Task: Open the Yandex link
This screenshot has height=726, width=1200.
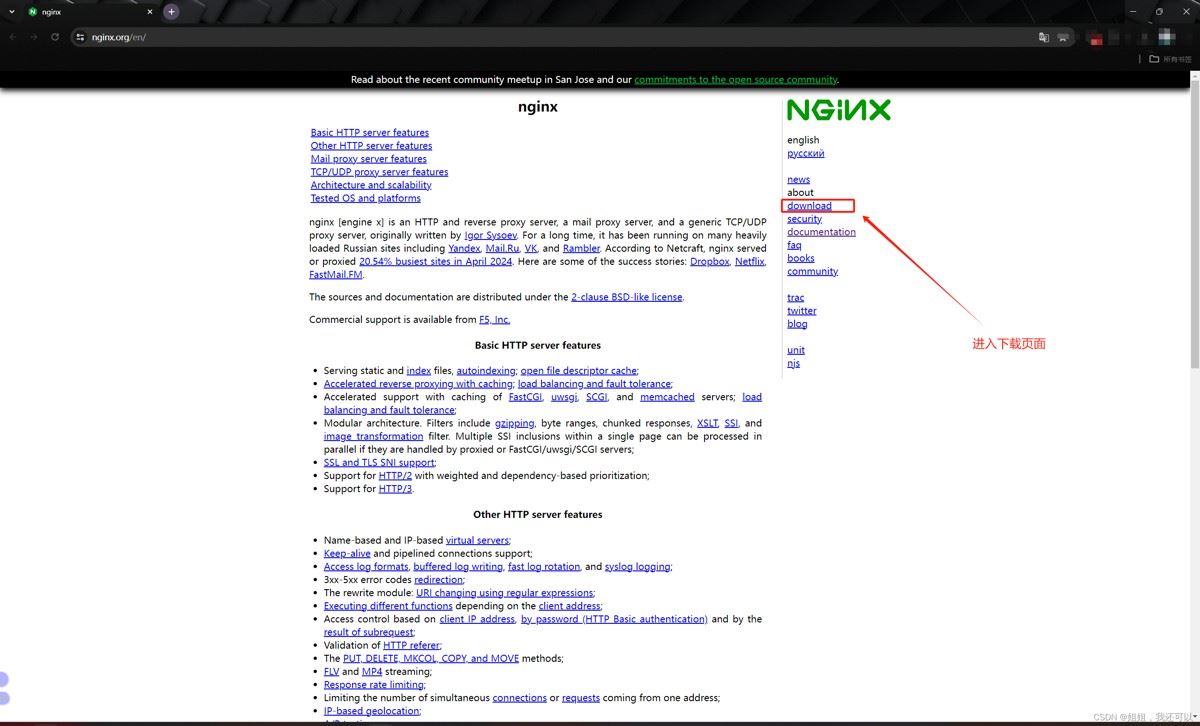Action: pyautogui.click(x=464, y=248)
